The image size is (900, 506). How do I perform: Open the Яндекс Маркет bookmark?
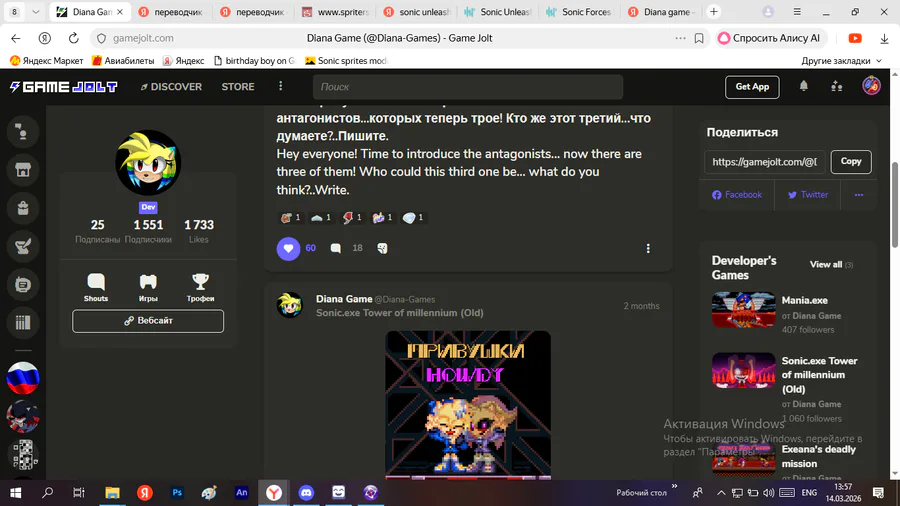[x=46, y=60]
